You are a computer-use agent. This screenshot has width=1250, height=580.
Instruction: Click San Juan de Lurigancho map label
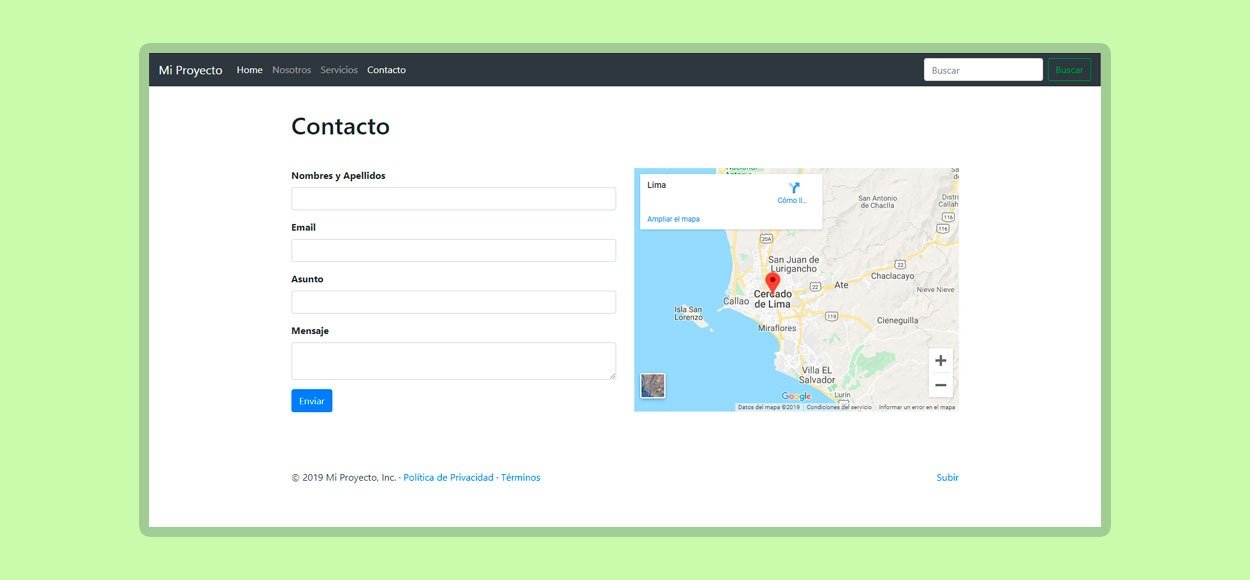click(x=793, y=264)
